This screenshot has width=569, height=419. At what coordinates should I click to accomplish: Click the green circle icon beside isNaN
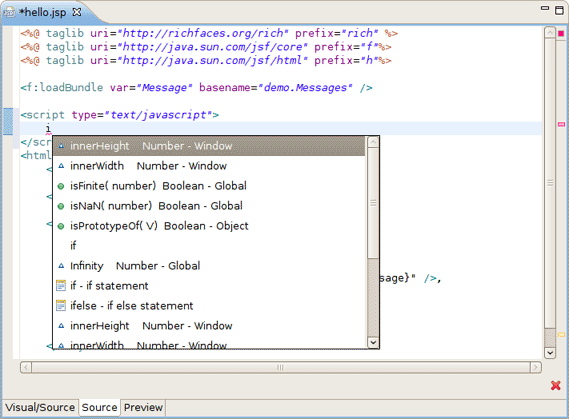click(x=61, y=206)
